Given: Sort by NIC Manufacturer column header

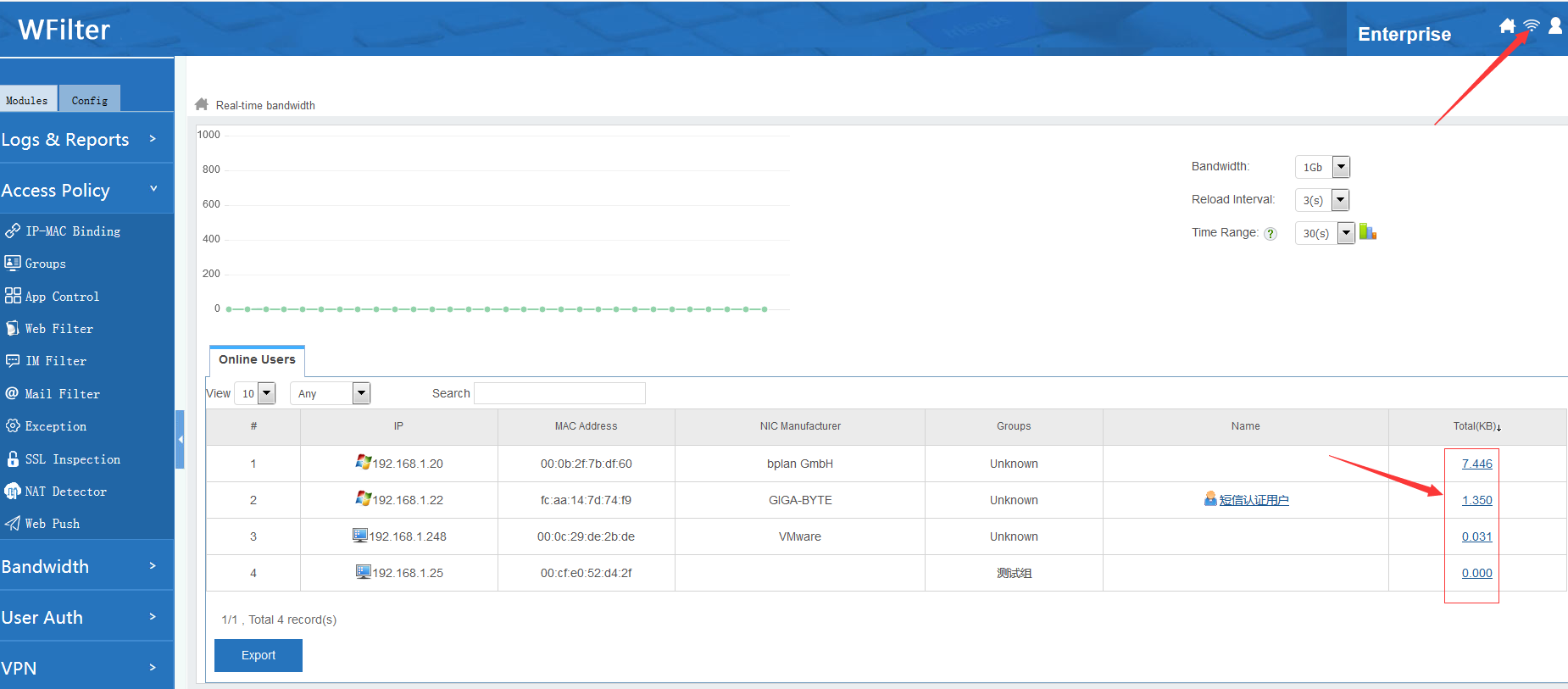Looking at the screenshot, I should pyautogui.click(x=800, y=426).
